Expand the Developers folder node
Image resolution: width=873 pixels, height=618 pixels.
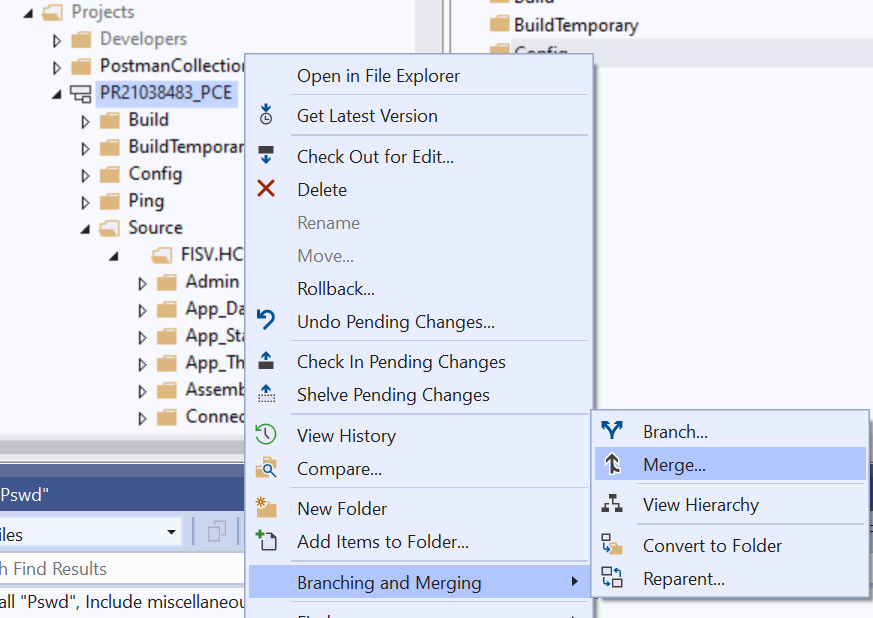point(57,40)
